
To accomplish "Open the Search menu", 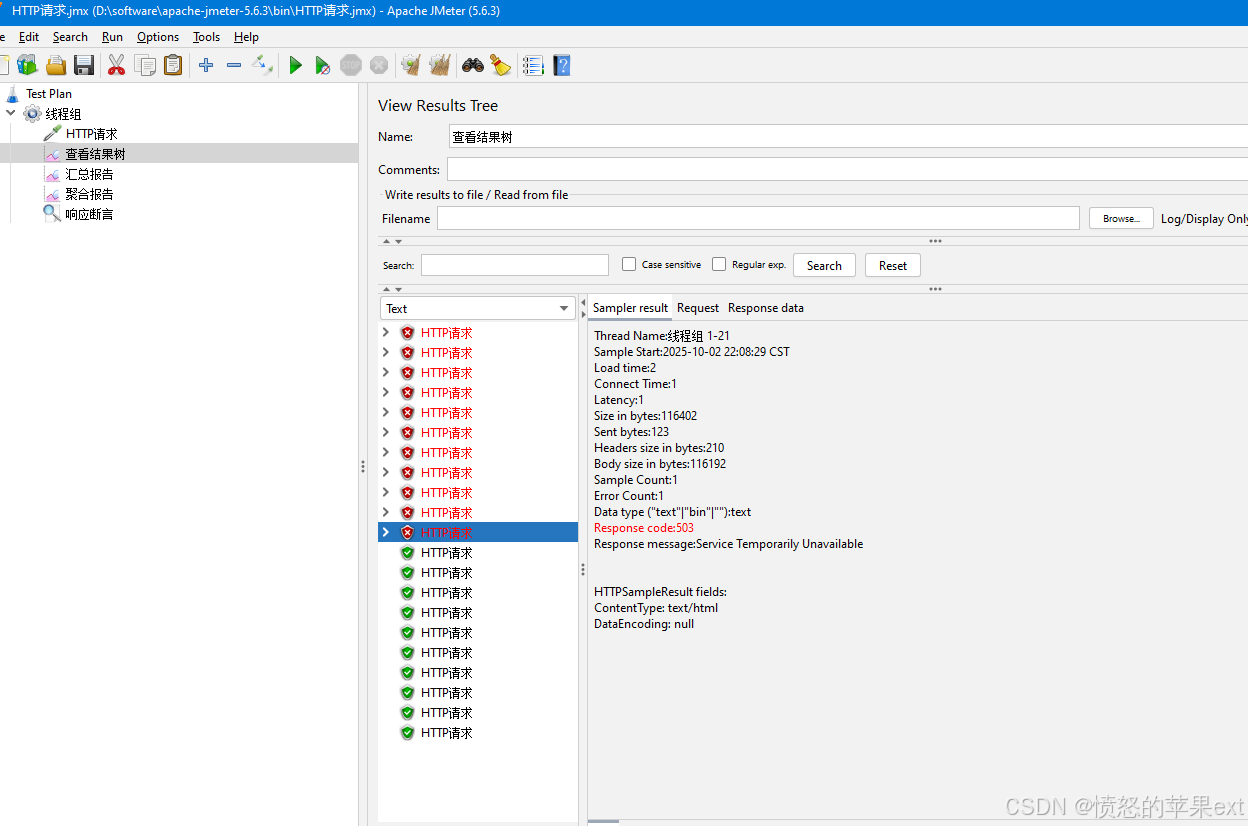I will (x=70, y=37).
